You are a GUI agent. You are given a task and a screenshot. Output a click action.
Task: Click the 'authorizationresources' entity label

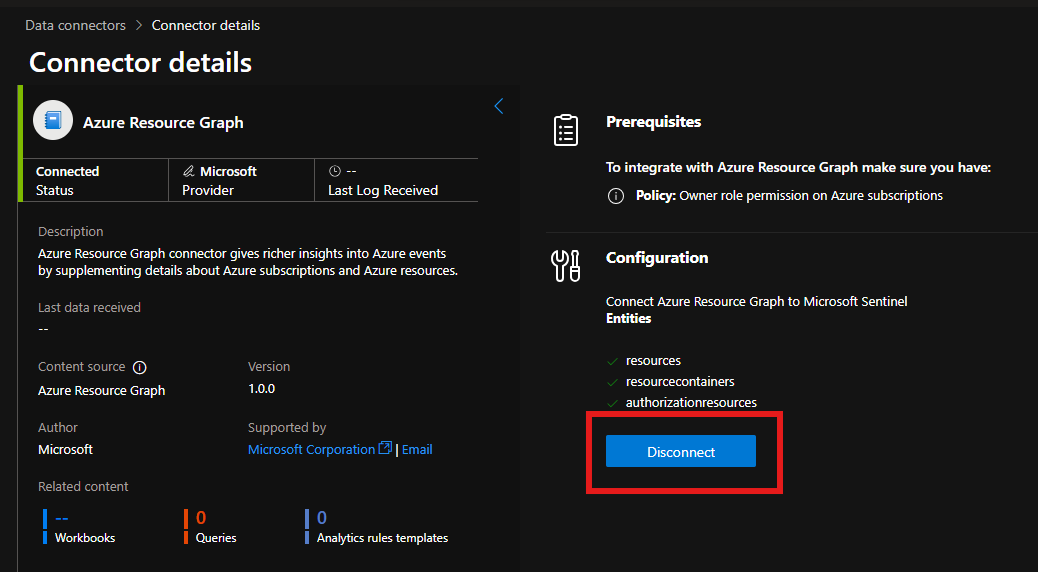[691, 403]
